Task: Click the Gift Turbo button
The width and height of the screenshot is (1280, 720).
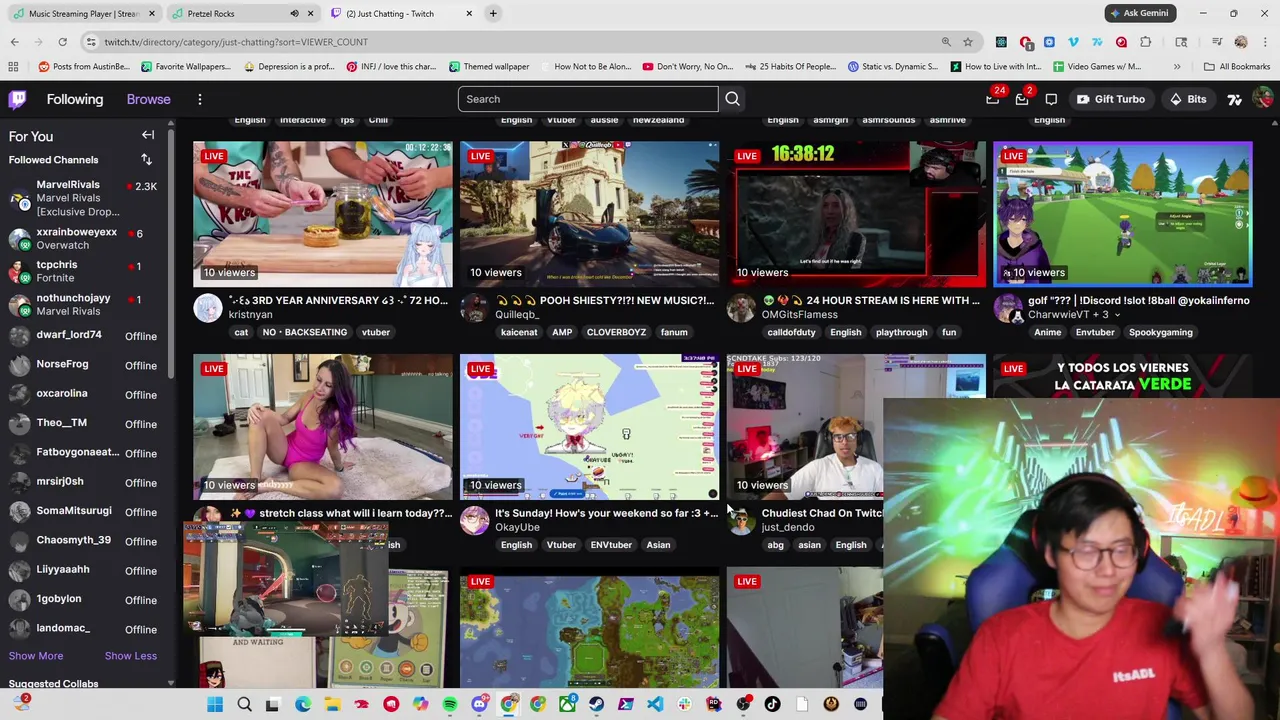Action: click(x=1110, y=99)
